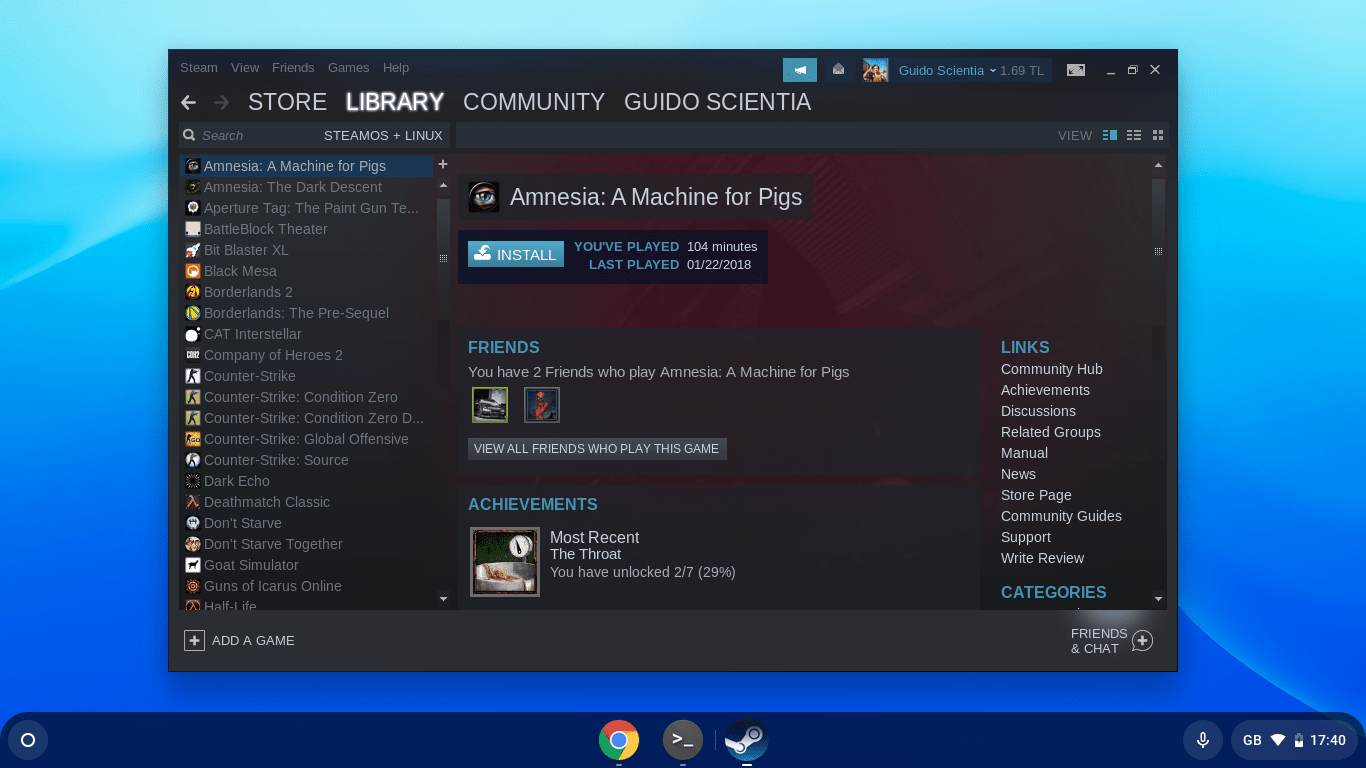Open Friends & Chat bubble icon
The image size is (1366, 768).
1142,641
